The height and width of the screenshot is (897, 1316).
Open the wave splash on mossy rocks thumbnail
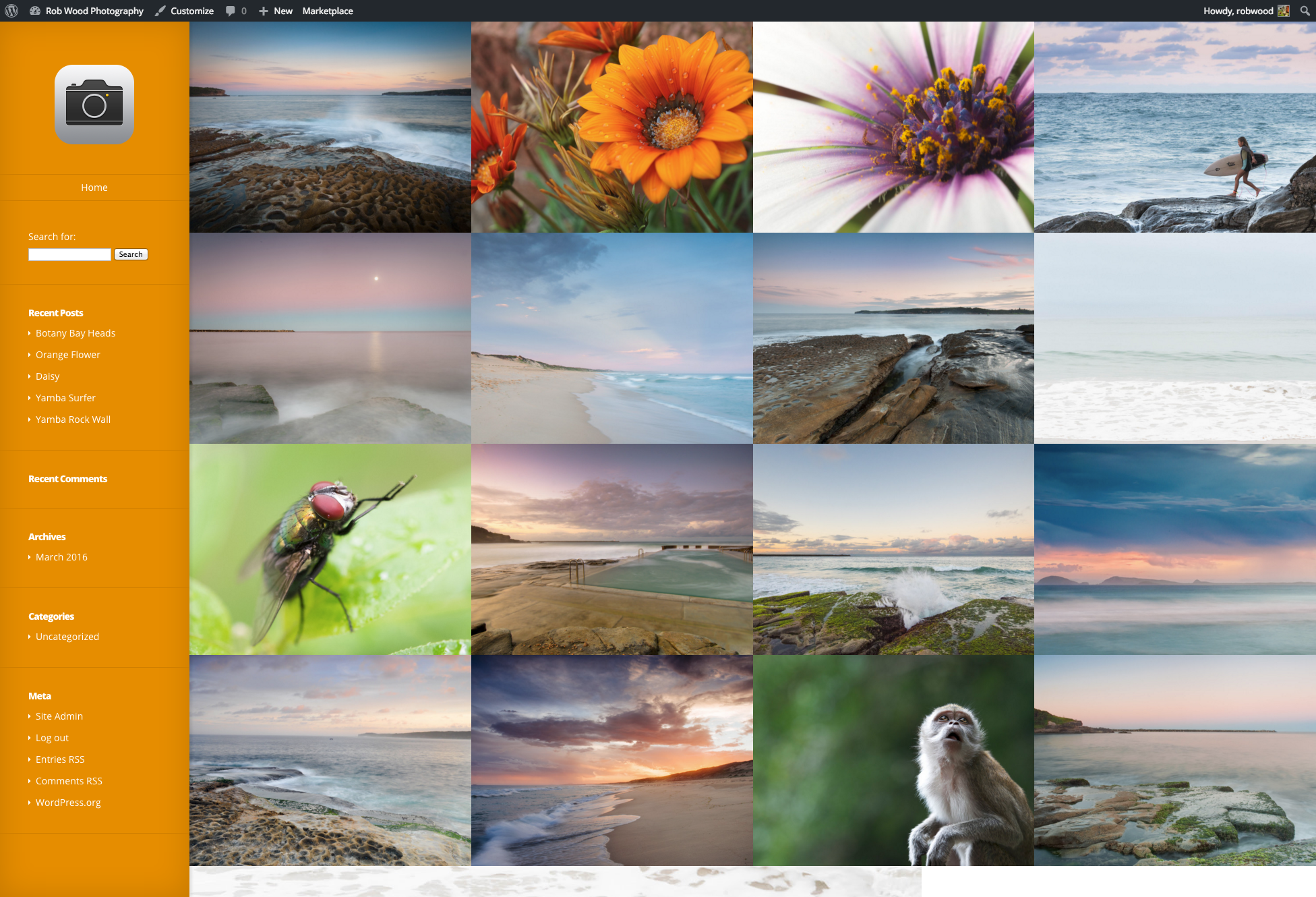point(893,549)
